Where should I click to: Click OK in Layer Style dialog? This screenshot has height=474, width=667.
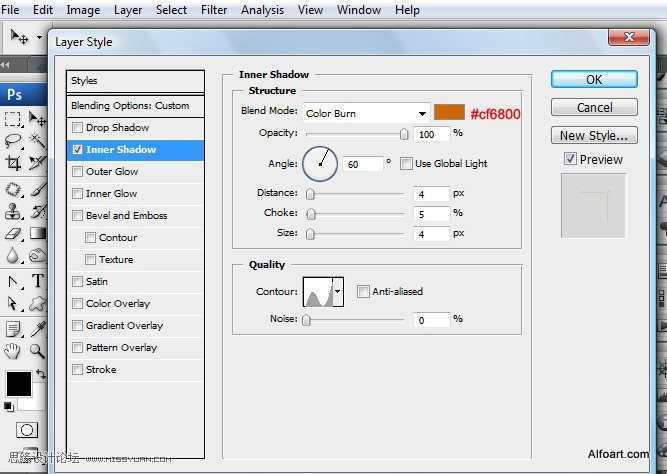tap(594, 80)
